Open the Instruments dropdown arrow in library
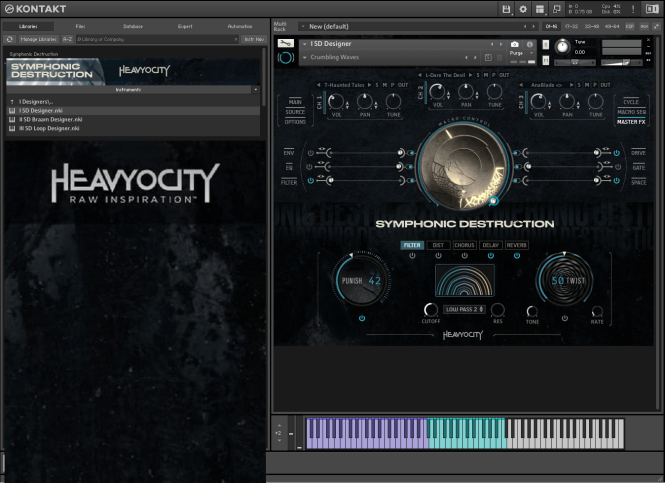This screenshot has height=483, width=665. [256, 89]
